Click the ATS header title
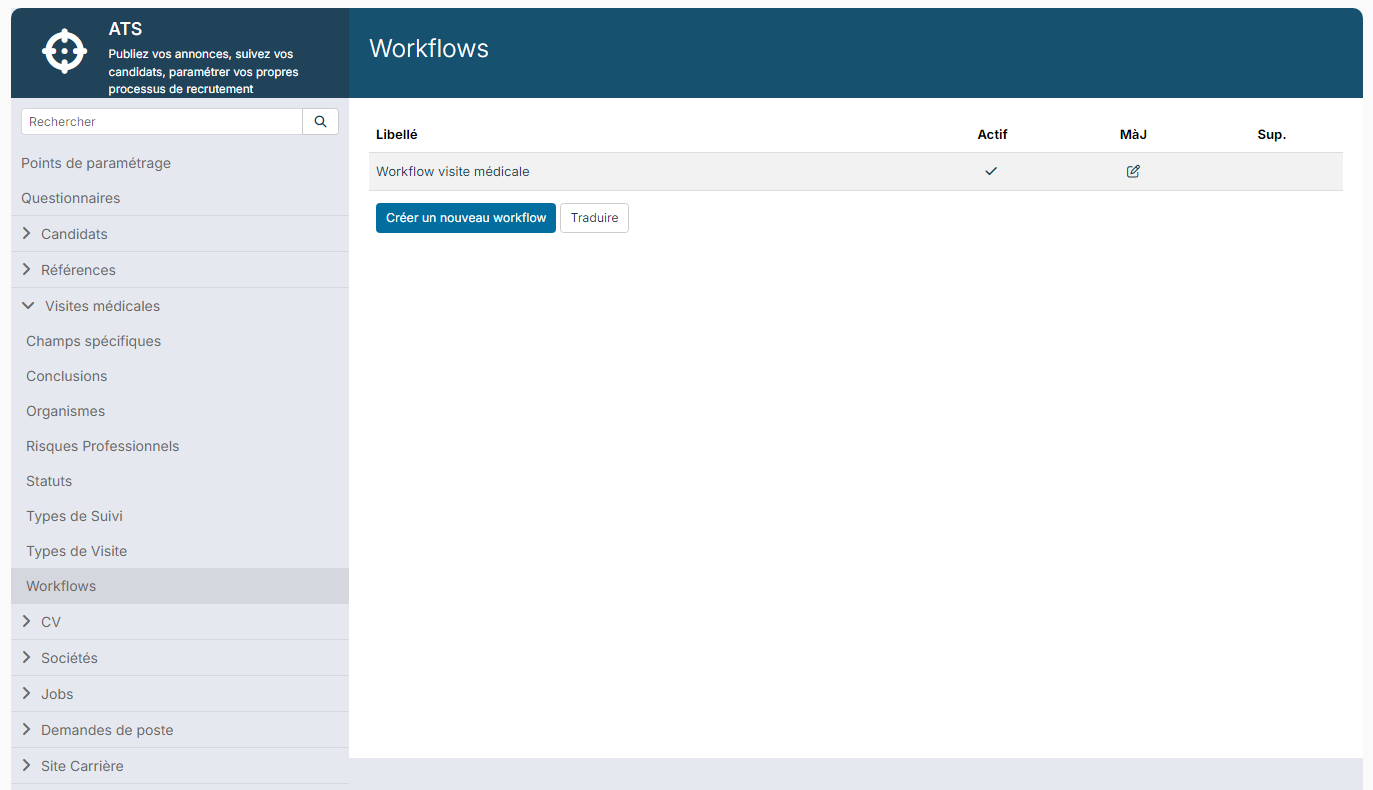Screen dimensions: 1373x790 tap(126, 29)
